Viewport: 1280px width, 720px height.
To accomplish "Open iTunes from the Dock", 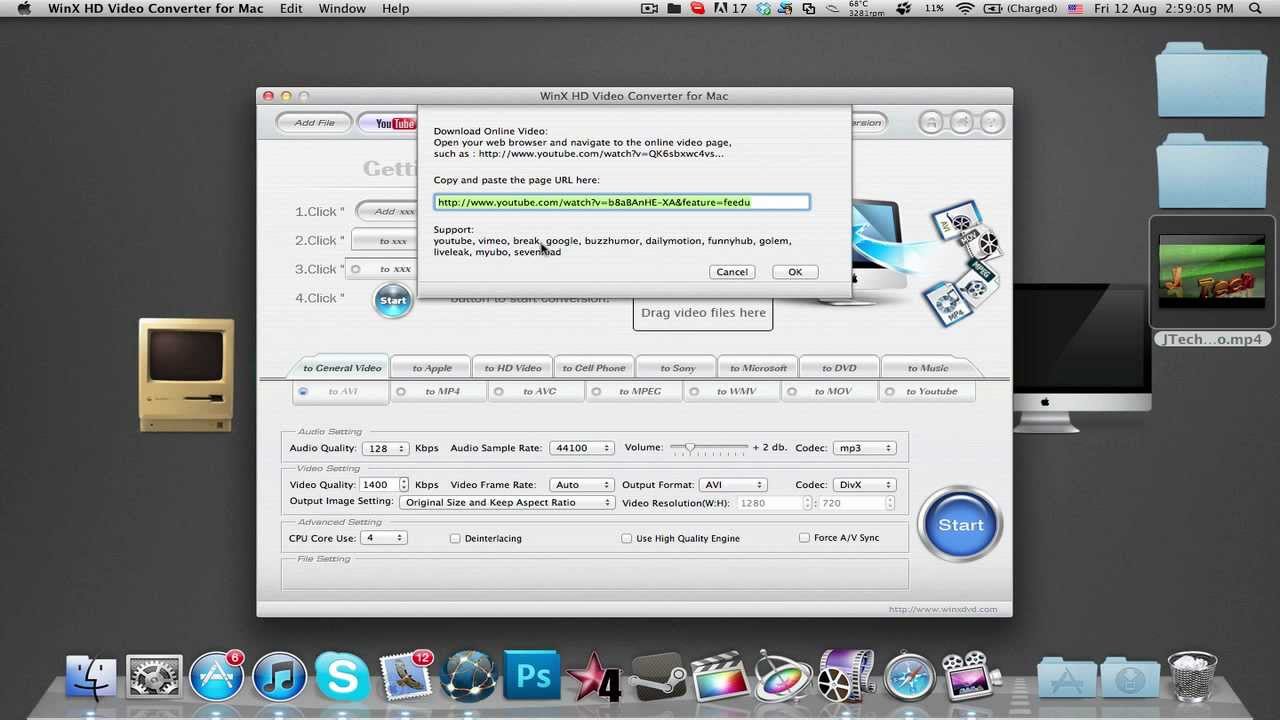I will tap(279, 677).
